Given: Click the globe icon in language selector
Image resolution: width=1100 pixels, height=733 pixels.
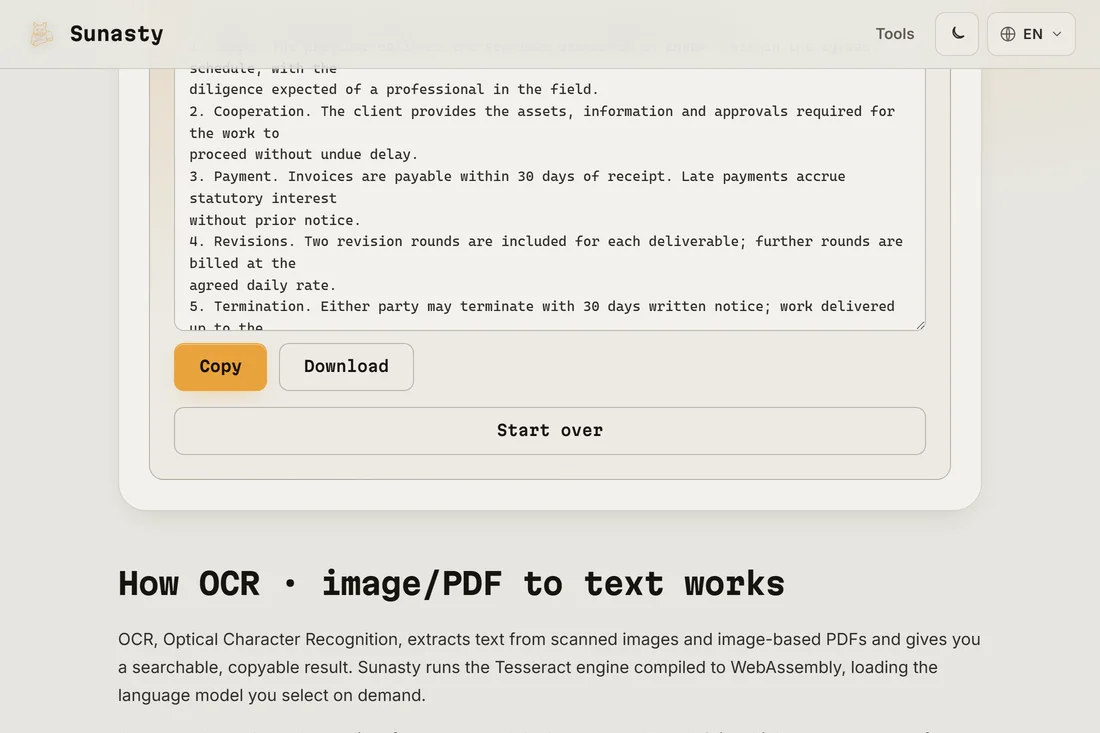Looking at the screenshot, I should (1008, 34).
